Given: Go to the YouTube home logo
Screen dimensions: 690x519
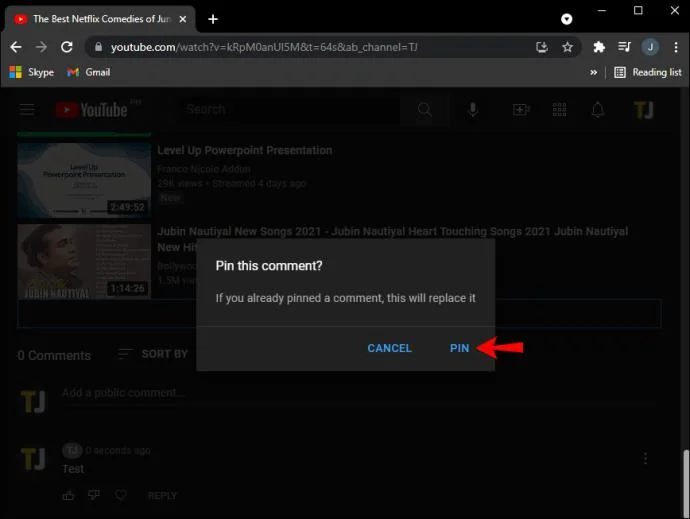Looking at the screenshot, I should pos(92,110).
